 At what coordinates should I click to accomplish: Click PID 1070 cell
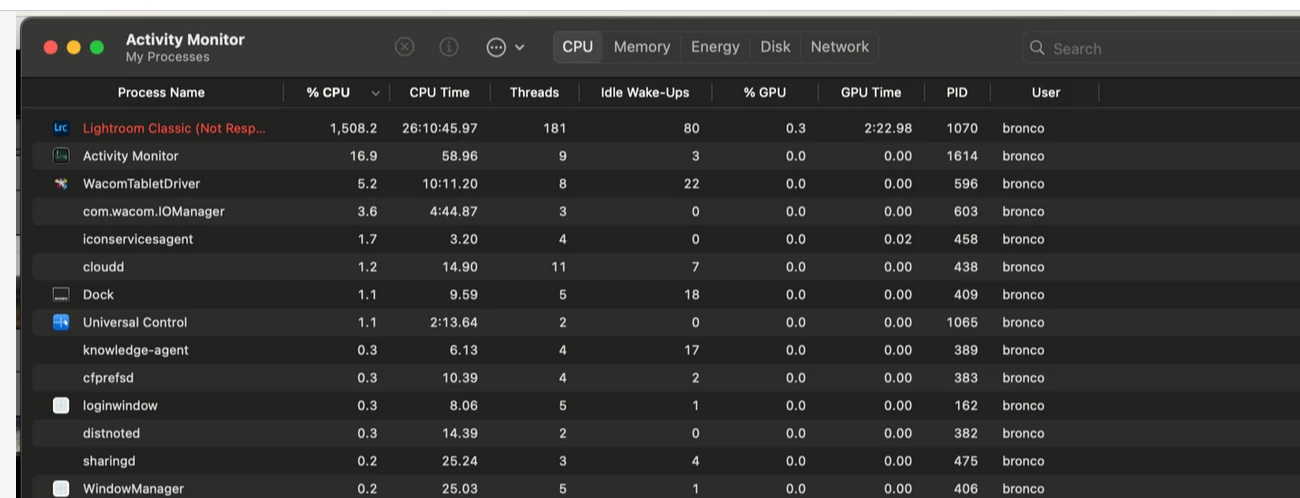(962, 129)
